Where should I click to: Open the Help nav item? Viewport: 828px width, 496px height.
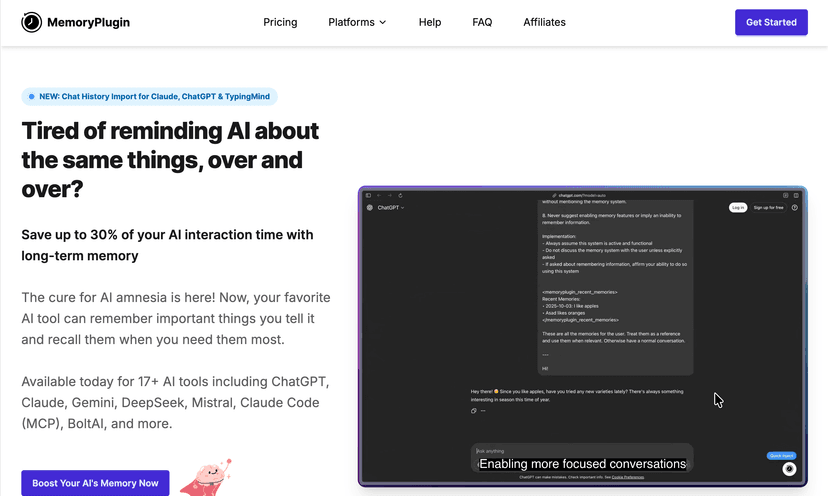[x=430, y=22]
